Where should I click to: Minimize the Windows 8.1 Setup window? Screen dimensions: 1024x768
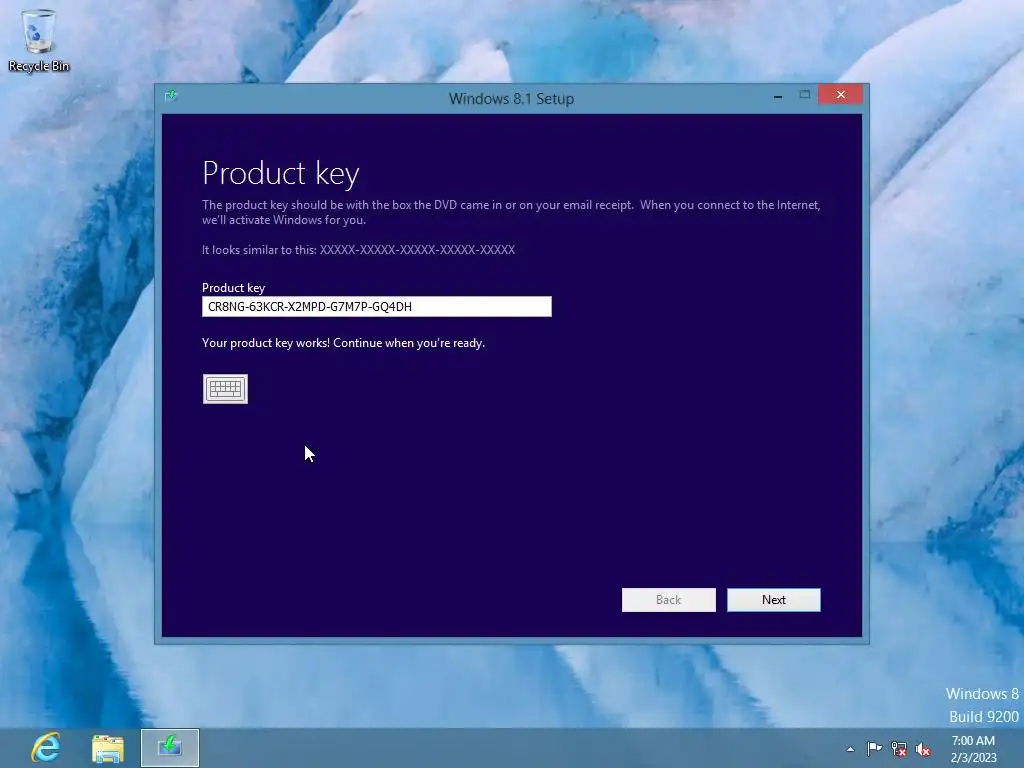pos(778,95)
